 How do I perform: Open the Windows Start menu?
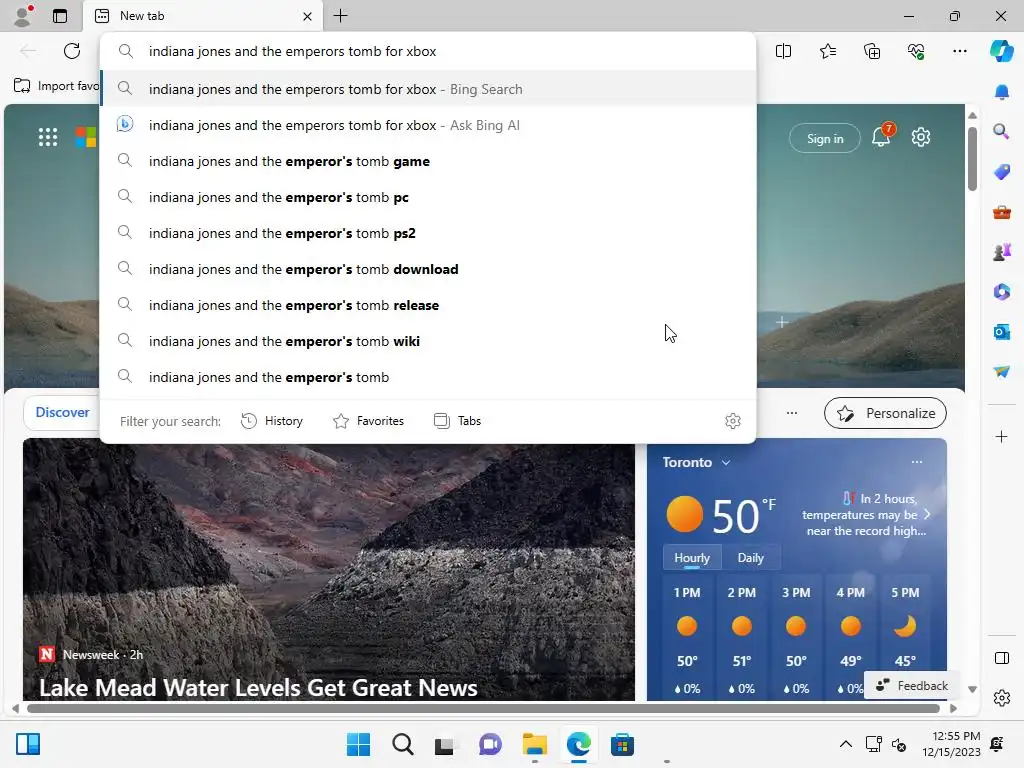point(358,744)
